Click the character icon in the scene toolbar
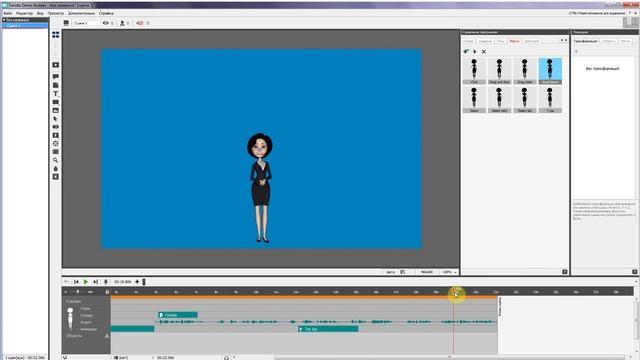 point(122,23)
